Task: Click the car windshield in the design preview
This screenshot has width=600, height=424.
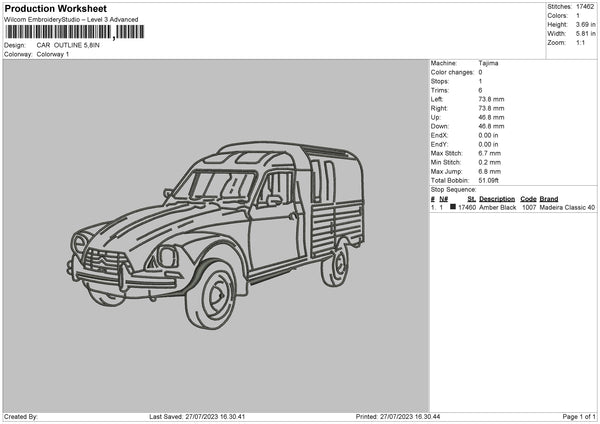Action: (x=222, y=186)
